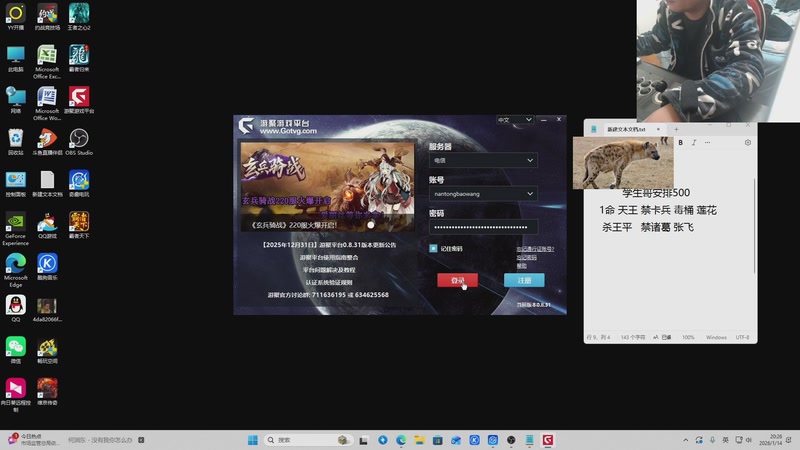Click the taskbar clock showing 20:26
This screenshot has width=800, height=450.
click(771, 440)
